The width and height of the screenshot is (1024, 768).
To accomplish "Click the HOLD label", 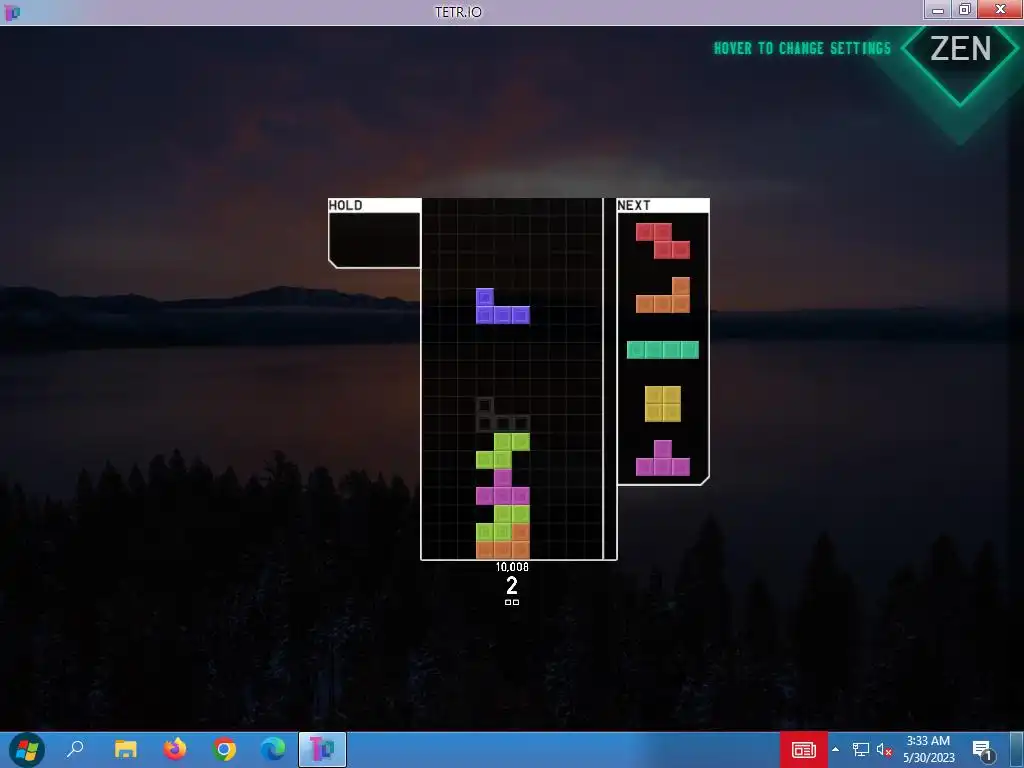I will click(345, 205).
